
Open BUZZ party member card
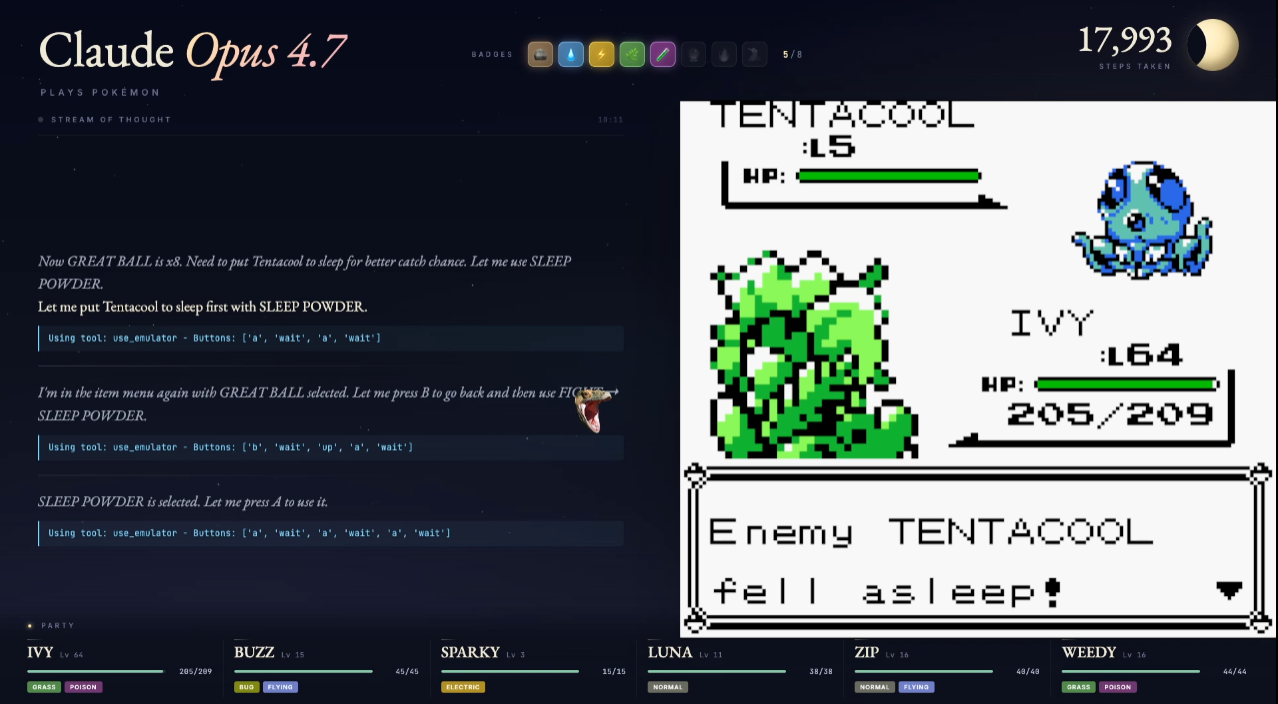click(326, 667)
